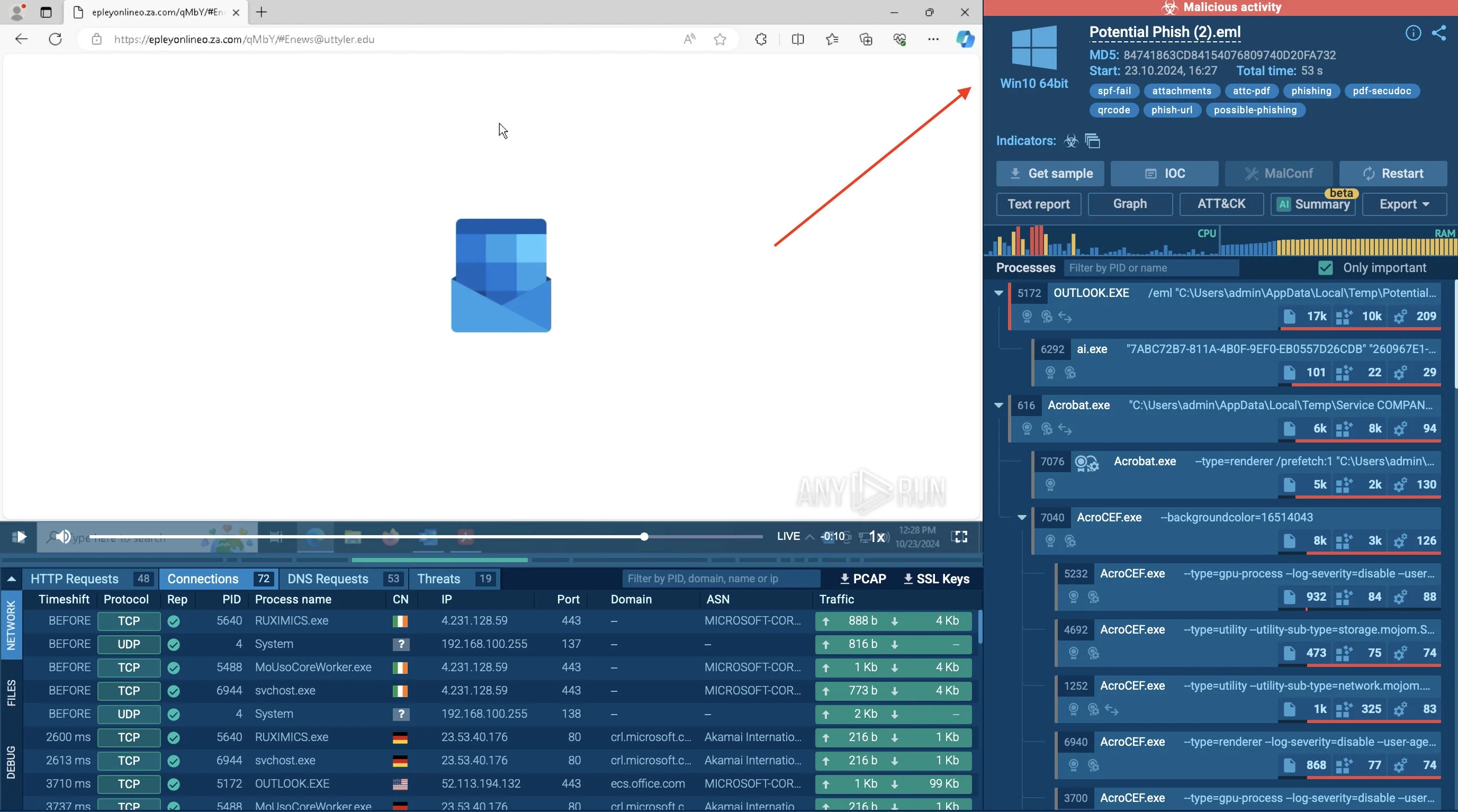
Task: Sort connections by Timeshift column
Action: coord(64,599)
